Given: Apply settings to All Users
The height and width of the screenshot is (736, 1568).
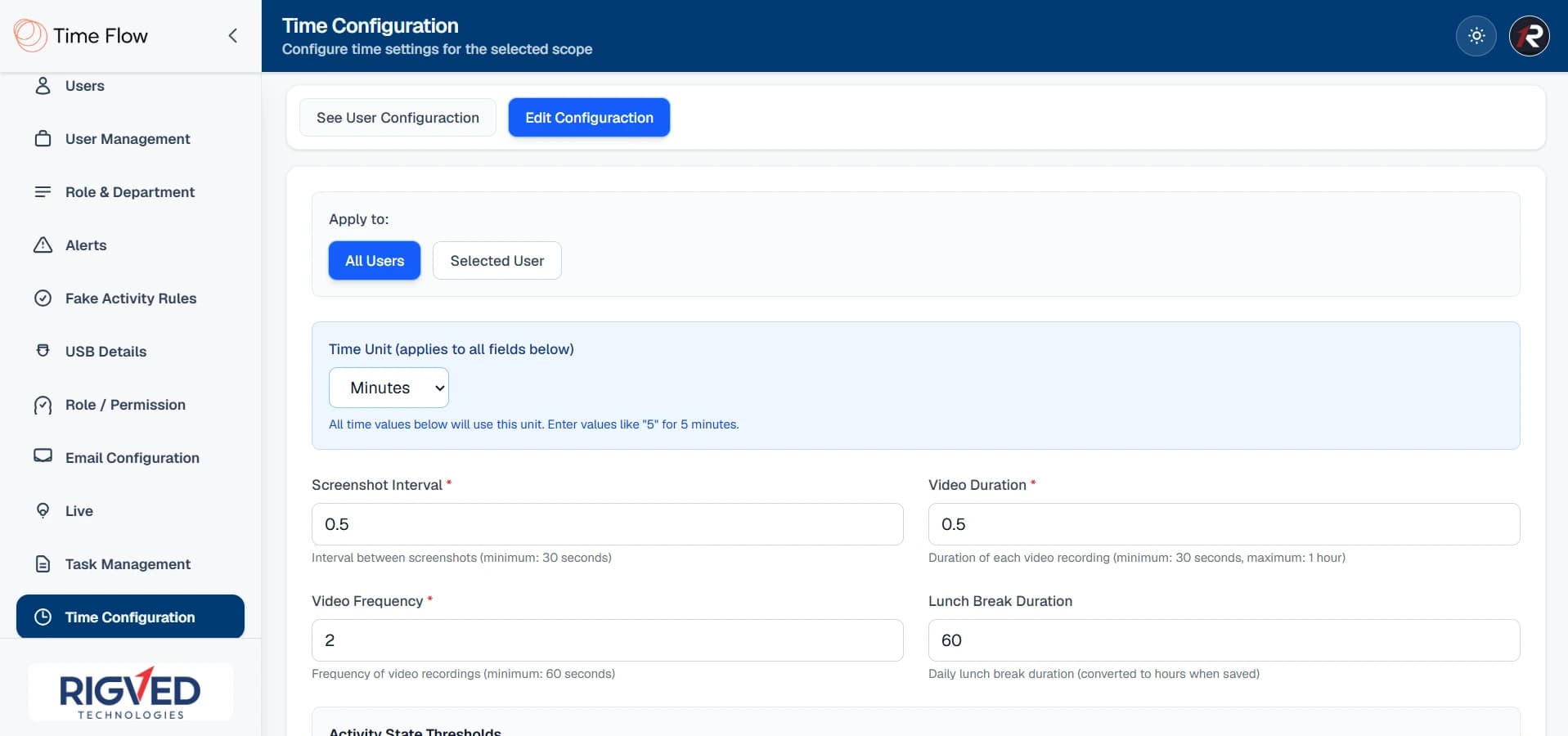Looking at the screenshot, I should (x=375, y=260).
